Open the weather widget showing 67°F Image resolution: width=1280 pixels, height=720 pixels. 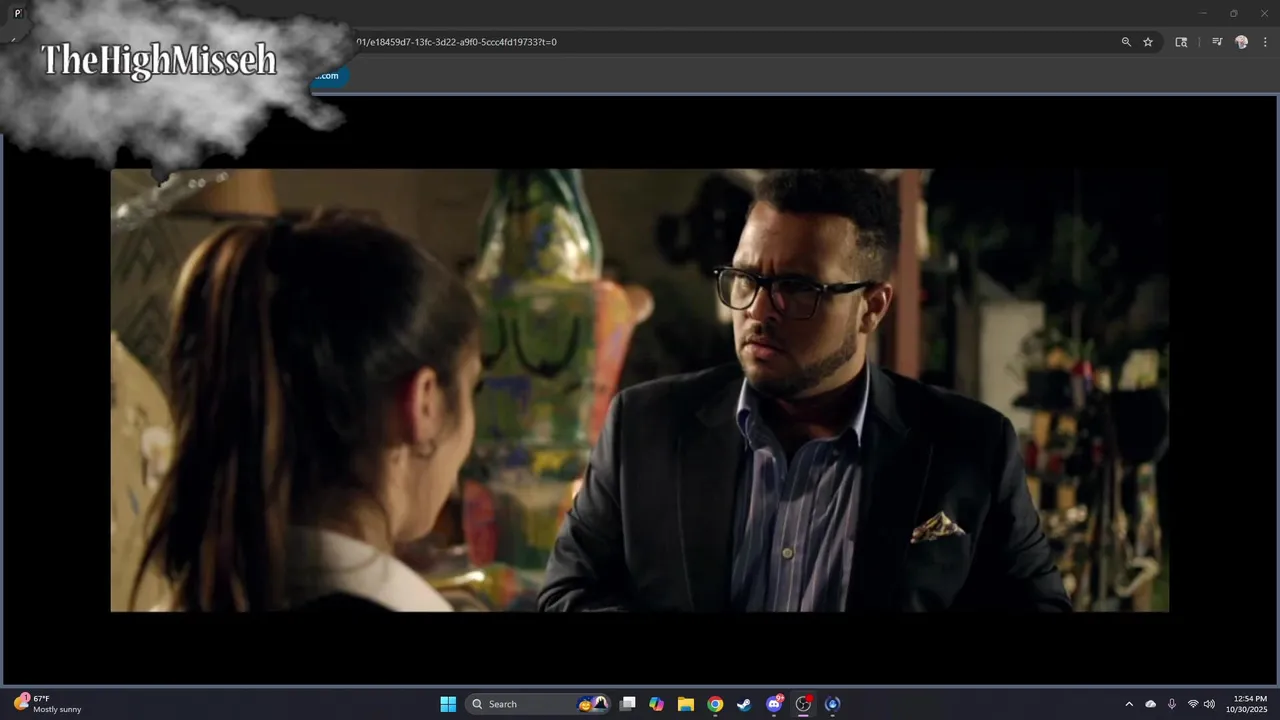[48, 704]
